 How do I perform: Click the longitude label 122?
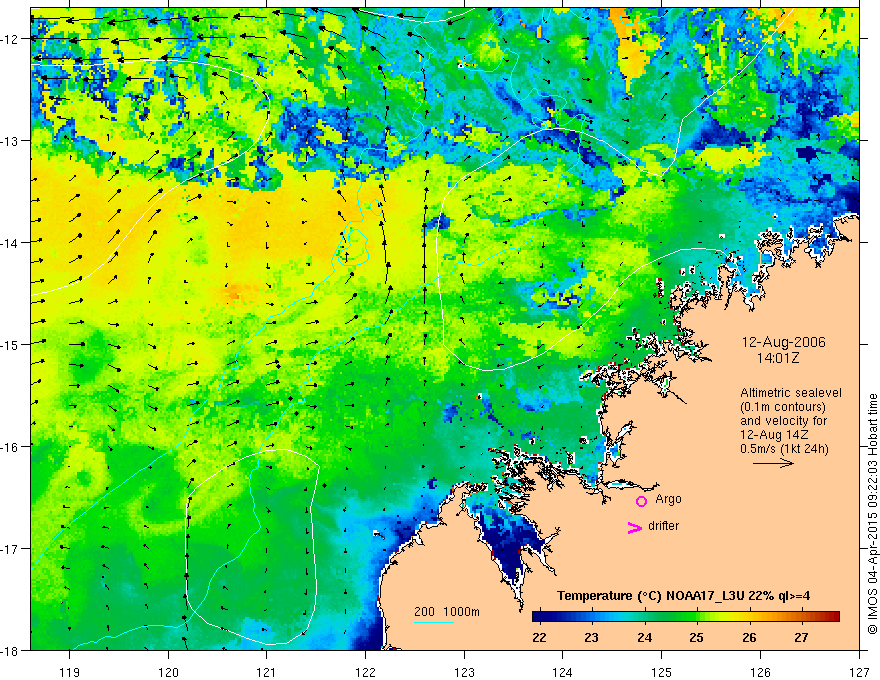click(365, 672)
